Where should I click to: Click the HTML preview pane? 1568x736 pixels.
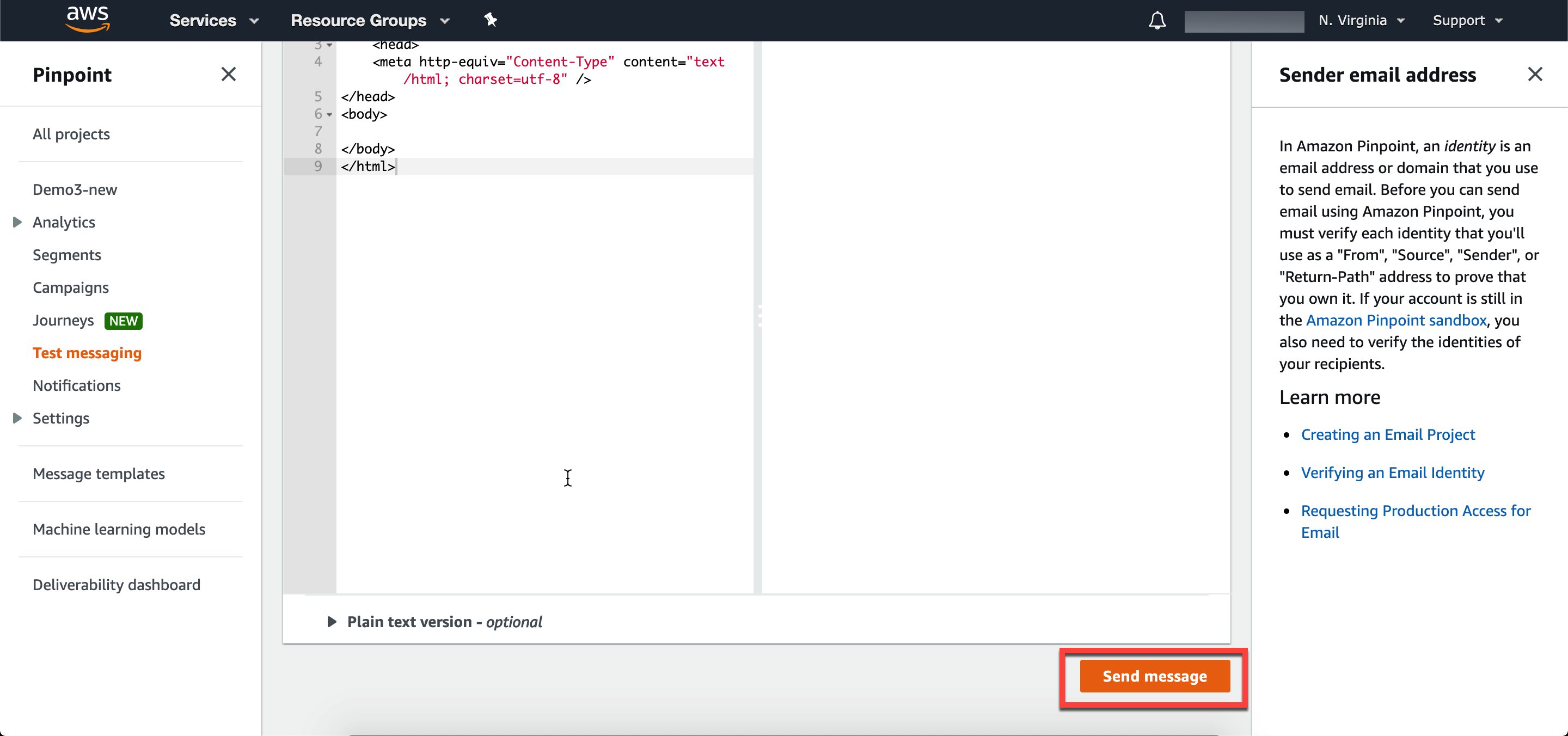pos(996,317)
